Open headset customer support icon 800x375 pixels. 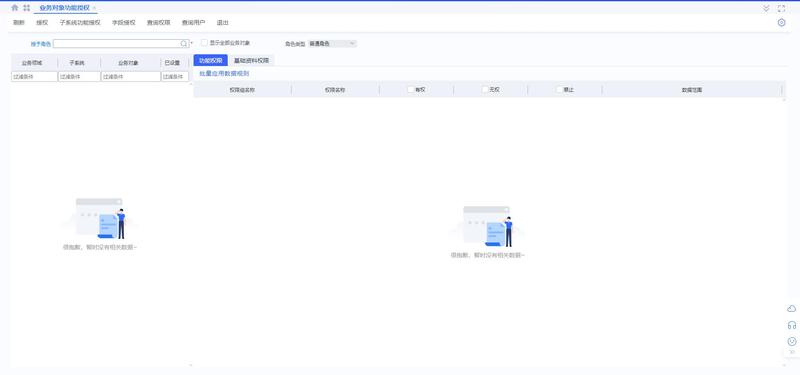[792, 325]
